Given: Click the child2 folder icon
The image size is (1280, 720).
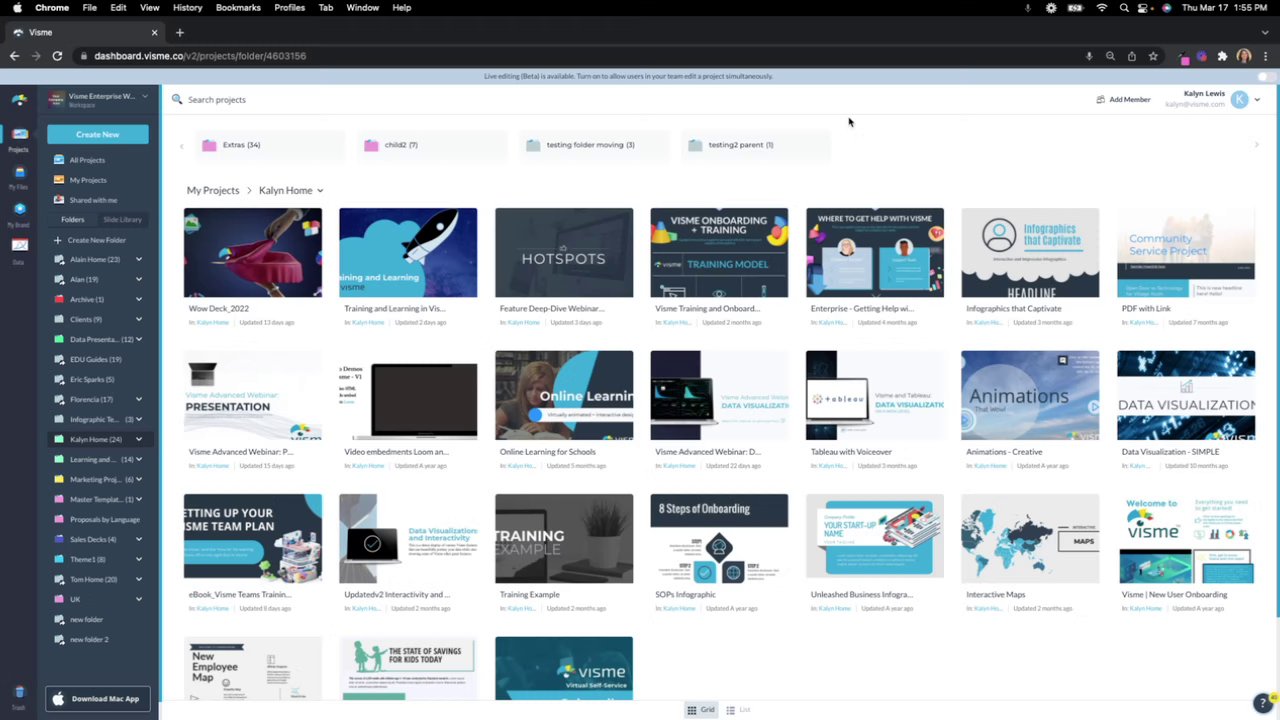Looking at the screenshot, I should 371,145.
